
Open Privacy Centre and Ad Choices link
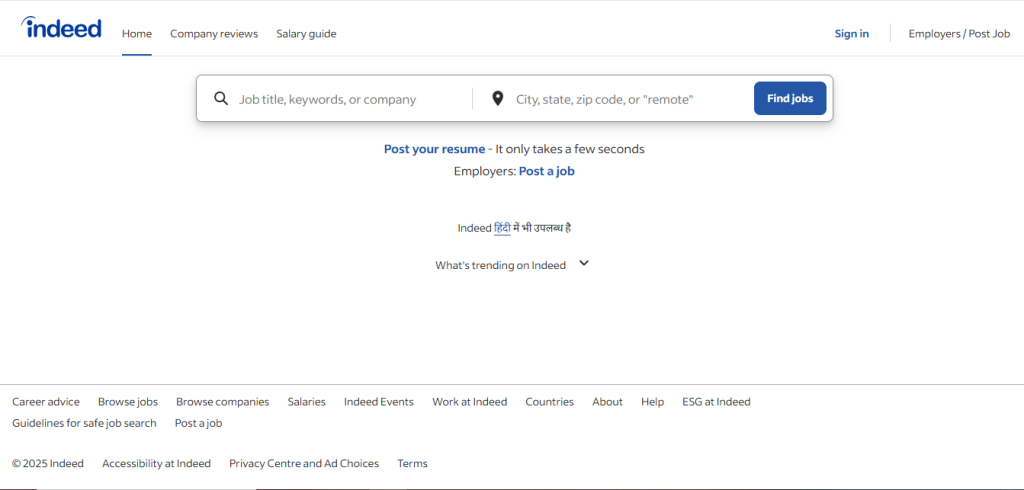(304, 463)
